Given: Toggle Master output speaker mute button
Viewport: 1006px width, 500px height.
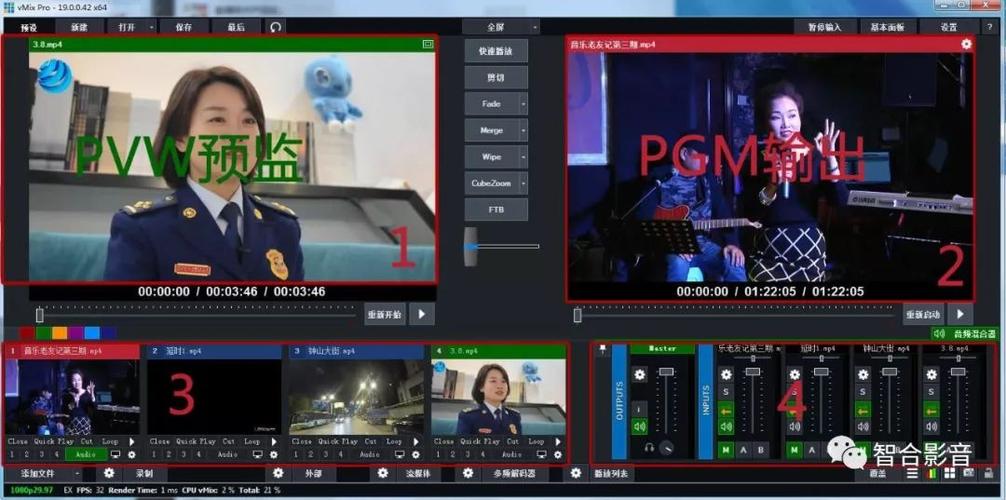Looking at the screenshot, I should tap(640, 426).
